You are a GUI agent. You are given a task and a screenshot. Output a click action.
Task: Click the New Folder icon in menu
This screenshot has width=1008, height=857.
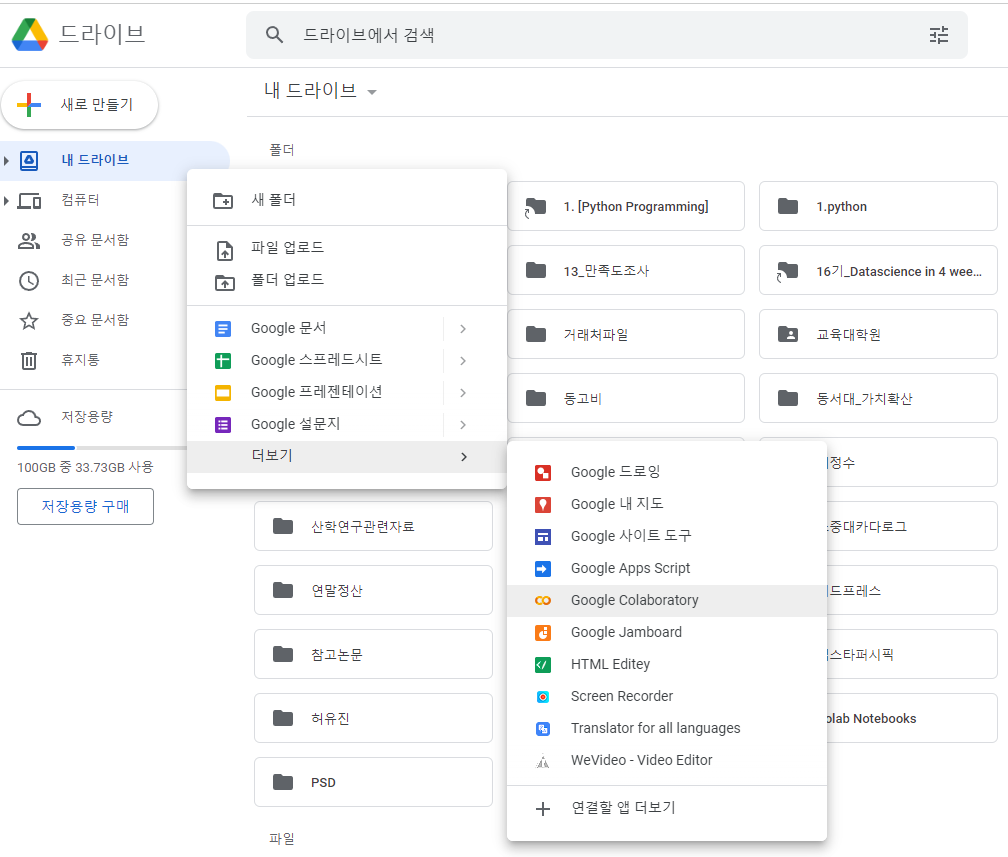click(x=223, y=201)
